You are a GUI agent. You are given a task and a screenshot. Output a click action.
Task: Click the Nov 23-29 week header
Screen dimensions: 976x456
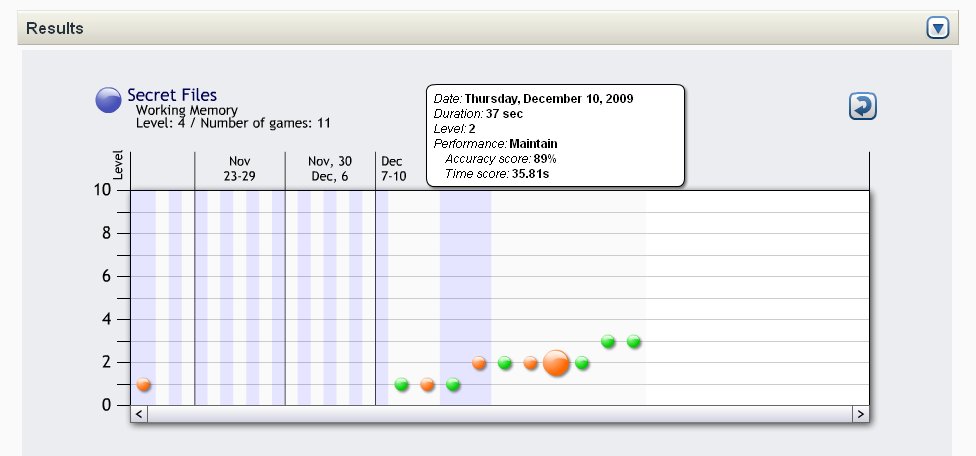(x=240, y=169)
